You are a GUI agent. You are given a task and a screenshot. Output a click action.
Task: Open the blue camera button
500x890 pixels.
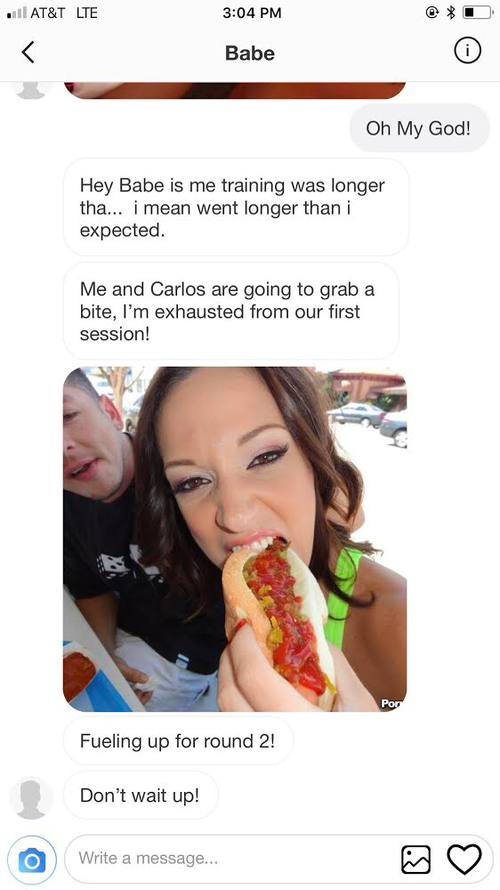click(32, 860)
